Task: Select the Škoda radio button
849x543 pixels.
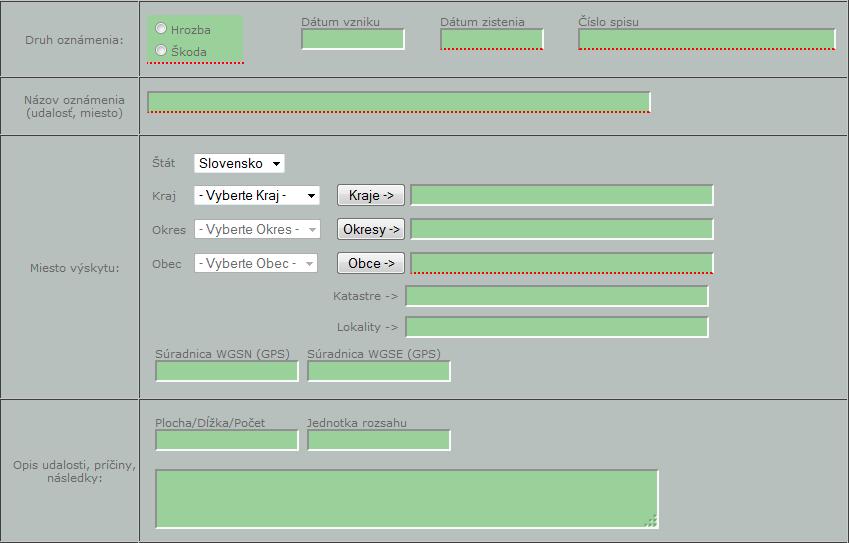Action: pos(161,50)
